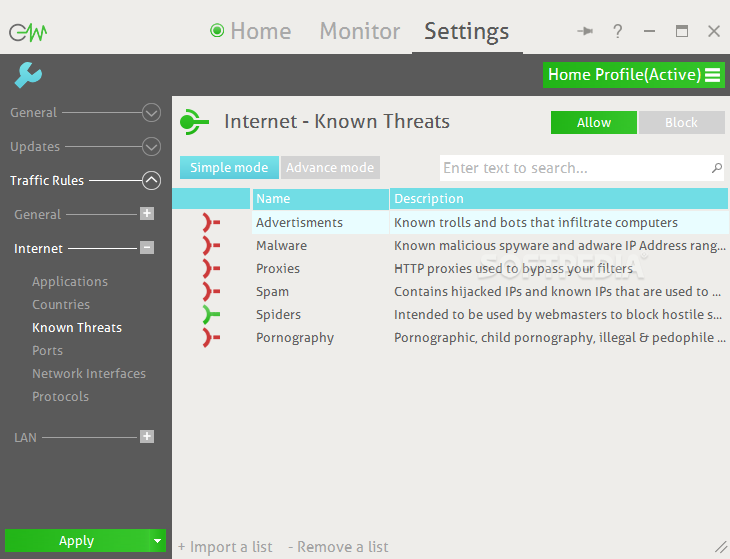Viewport: 730px width, 559px height.
Task: Go to the Home tab
Action: (x=261, y=31)
